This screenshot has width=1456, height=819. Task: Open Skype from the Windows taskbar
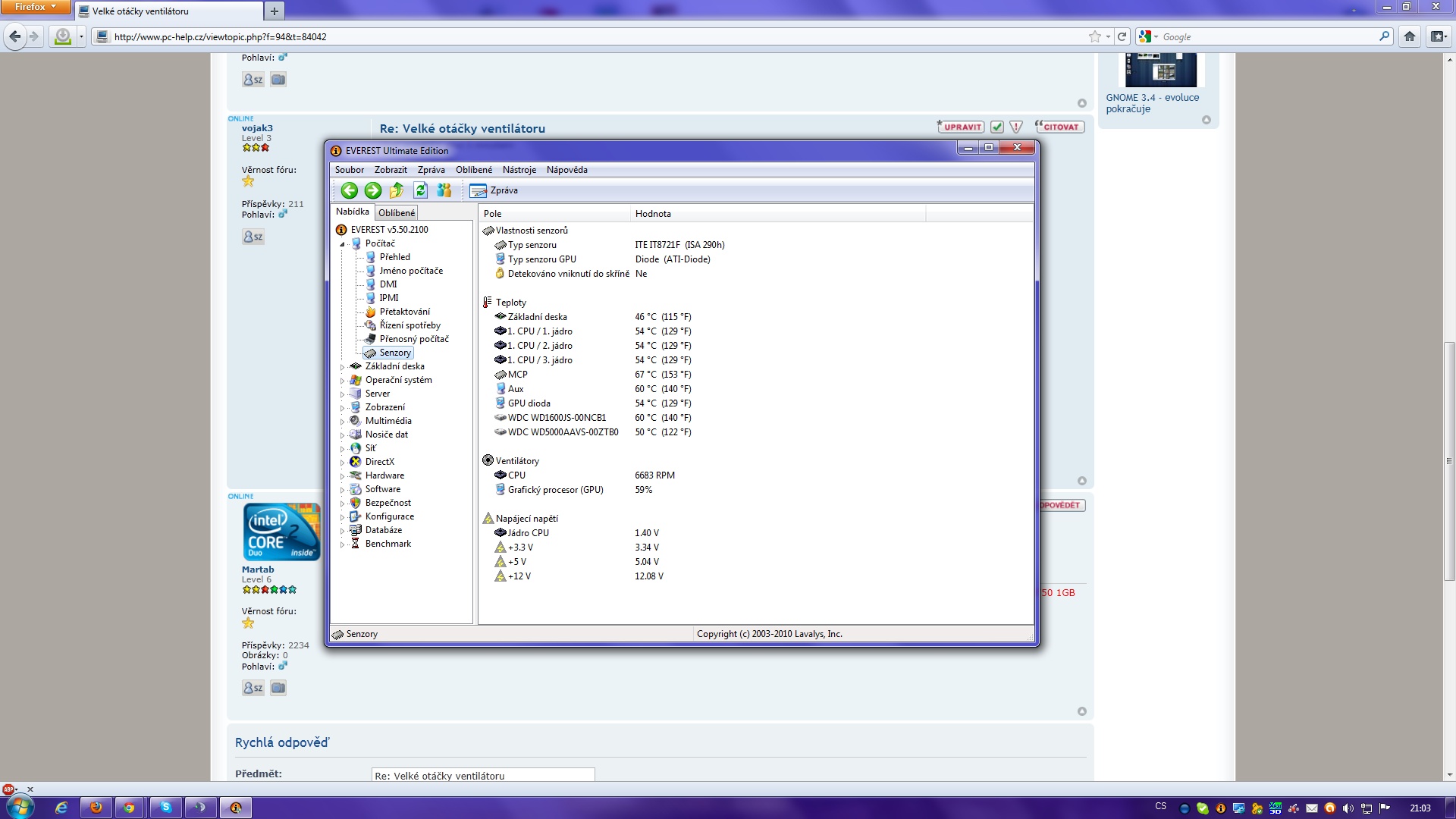pos(165,808)
